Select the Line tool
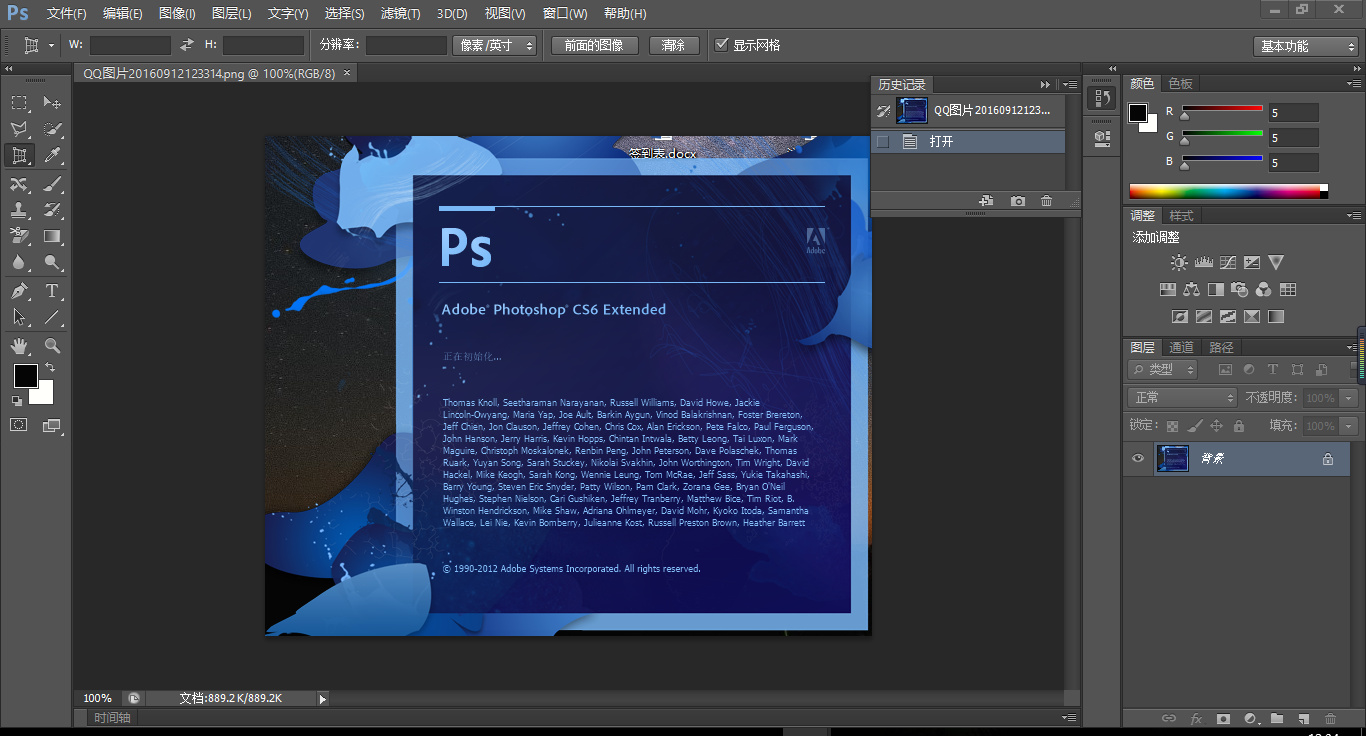Viewport: 1366px width, 736px height. [x=52, y=317]
